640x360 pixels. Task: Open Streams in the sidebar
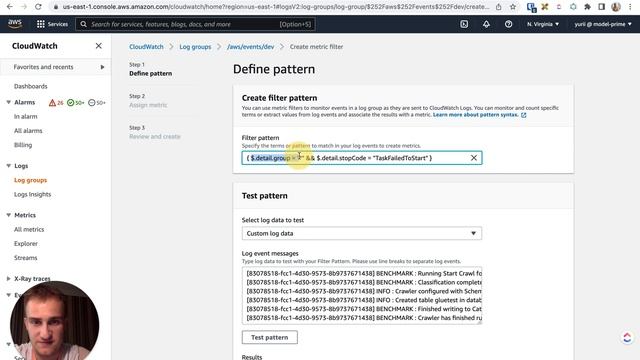(26, 258)
